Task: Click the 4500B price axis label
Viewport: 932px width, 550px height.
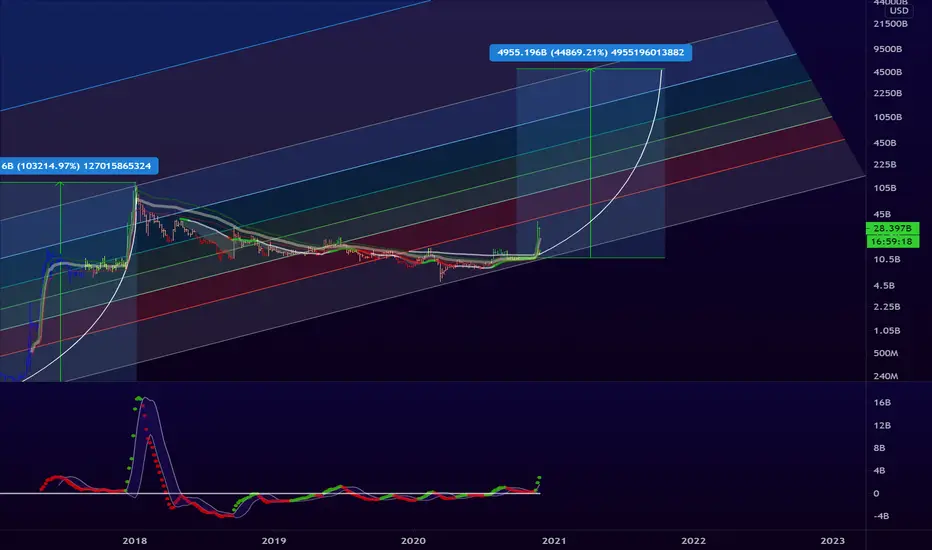Action: [887, 72]
